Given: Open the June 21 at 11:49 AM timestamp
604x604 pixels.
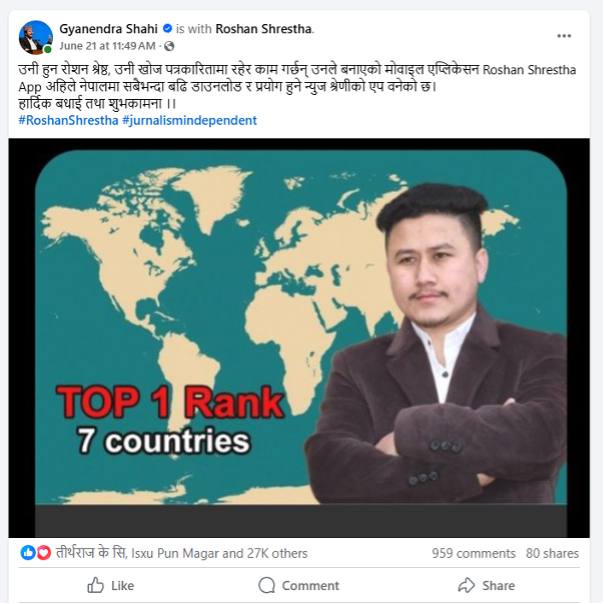Looking at the screenshot, I should (x=107, y=46).
